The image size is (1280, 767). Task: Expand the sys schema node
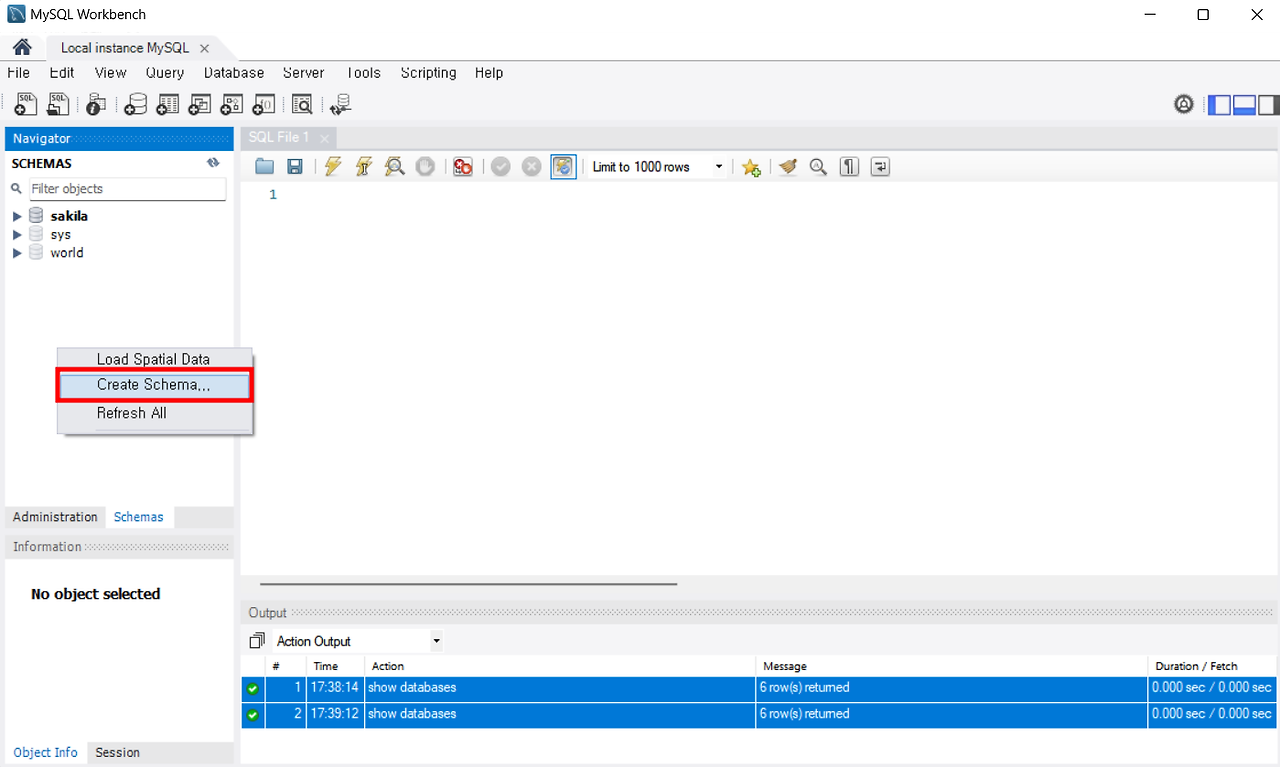coord(17,235)
